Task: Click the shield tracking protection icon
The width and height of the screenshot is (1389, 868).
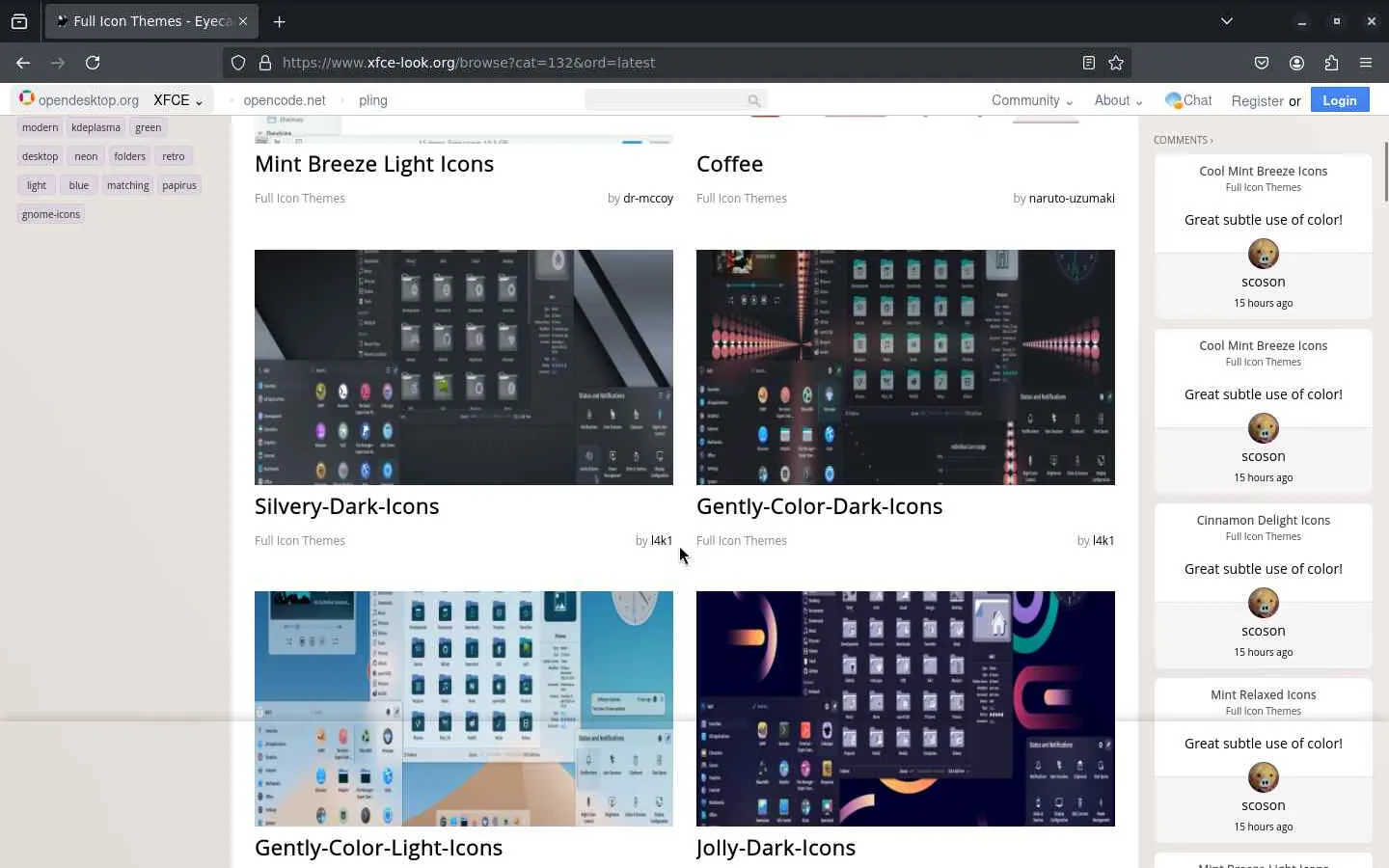Action: (238, 63)
